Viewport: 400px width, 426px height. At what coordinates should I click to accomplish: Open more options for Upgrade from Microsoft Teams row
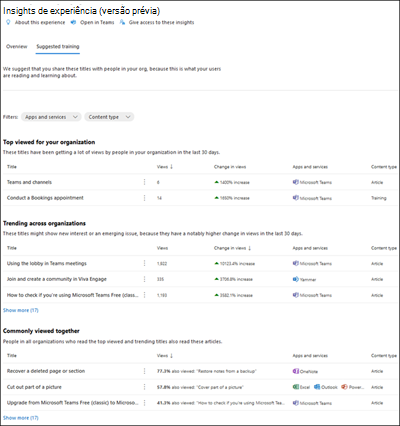(x=144, y=403)
